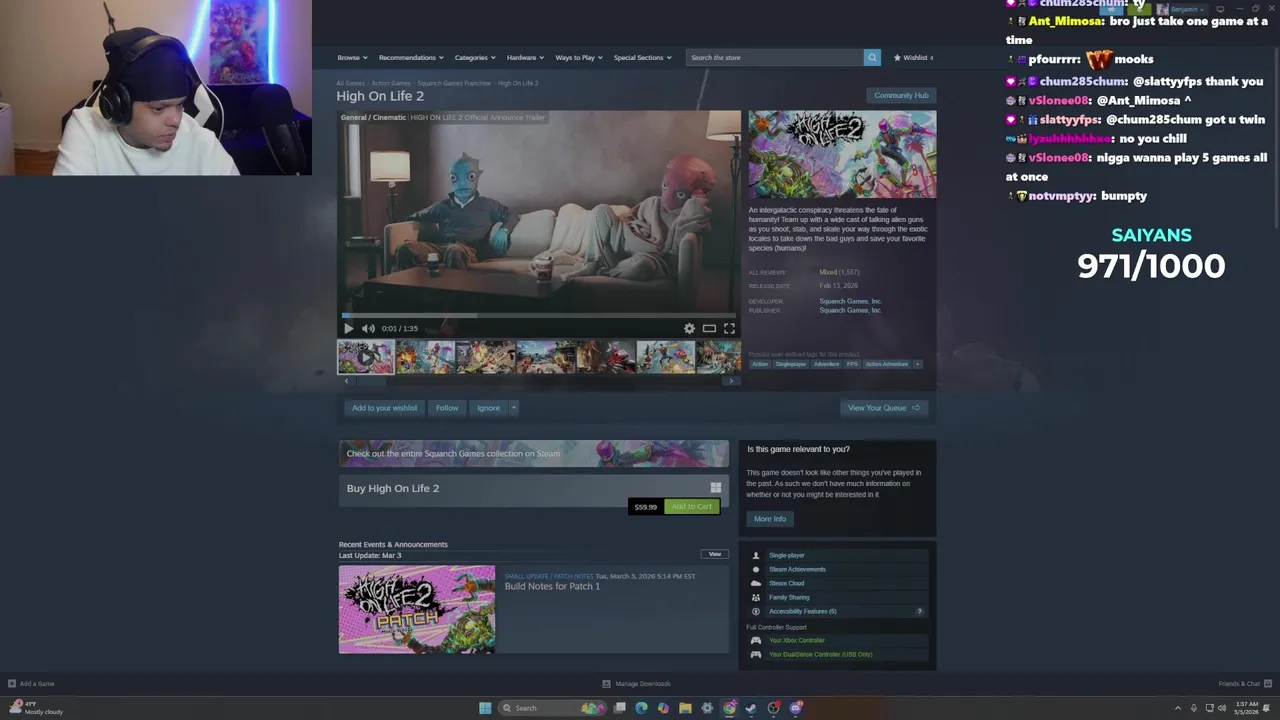Expand the Ways to Play menu
This screenshot has width=1280, height=720.
coord(579,57)
